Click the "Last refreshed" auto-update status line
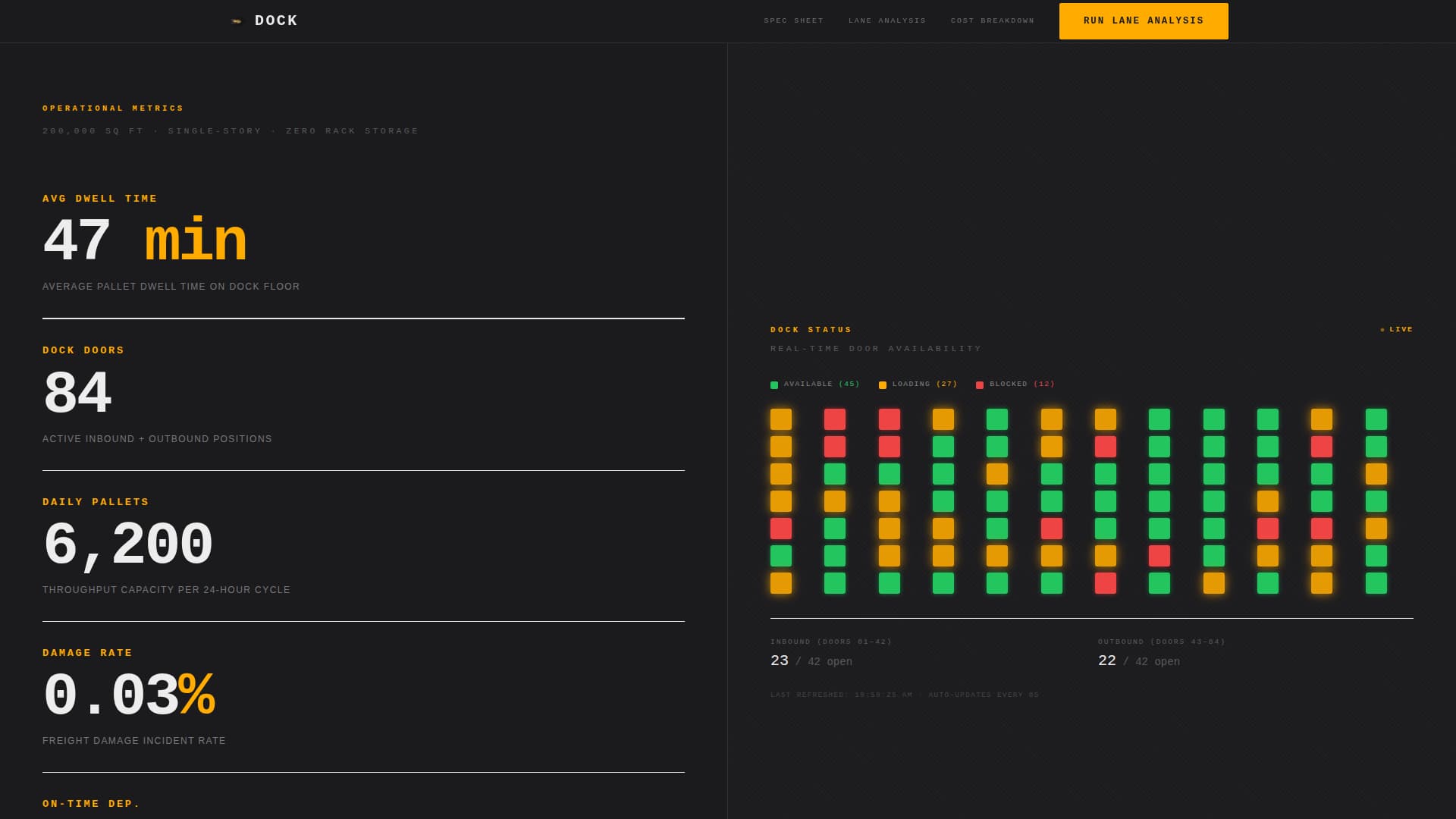 (x=905, y=695)
